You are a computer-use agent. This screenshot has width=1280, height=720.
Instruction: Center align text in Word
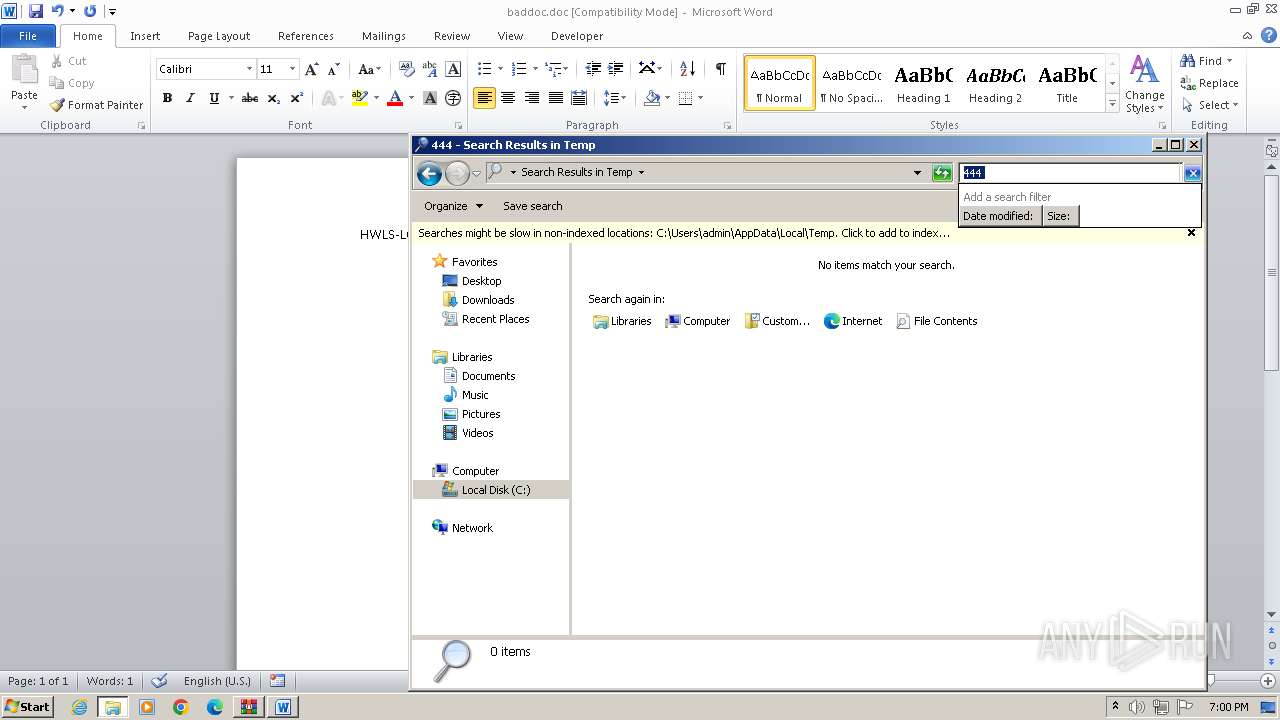tap(508, 98)
